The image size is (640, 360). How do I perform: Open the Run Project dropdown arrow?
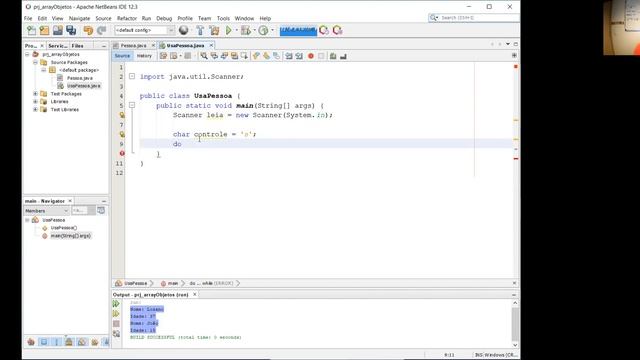(236, 30)
